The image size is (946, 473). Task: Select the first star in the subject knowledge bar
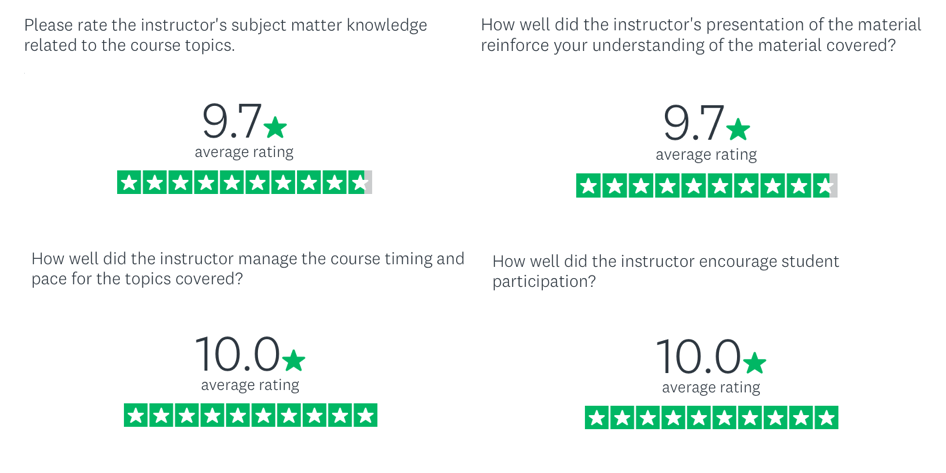click(x=129, y=183)
